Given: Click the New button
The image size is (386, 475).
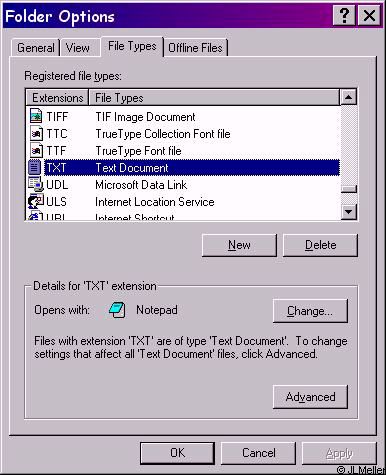Looking at the screenshot, I should click(239, 245).
